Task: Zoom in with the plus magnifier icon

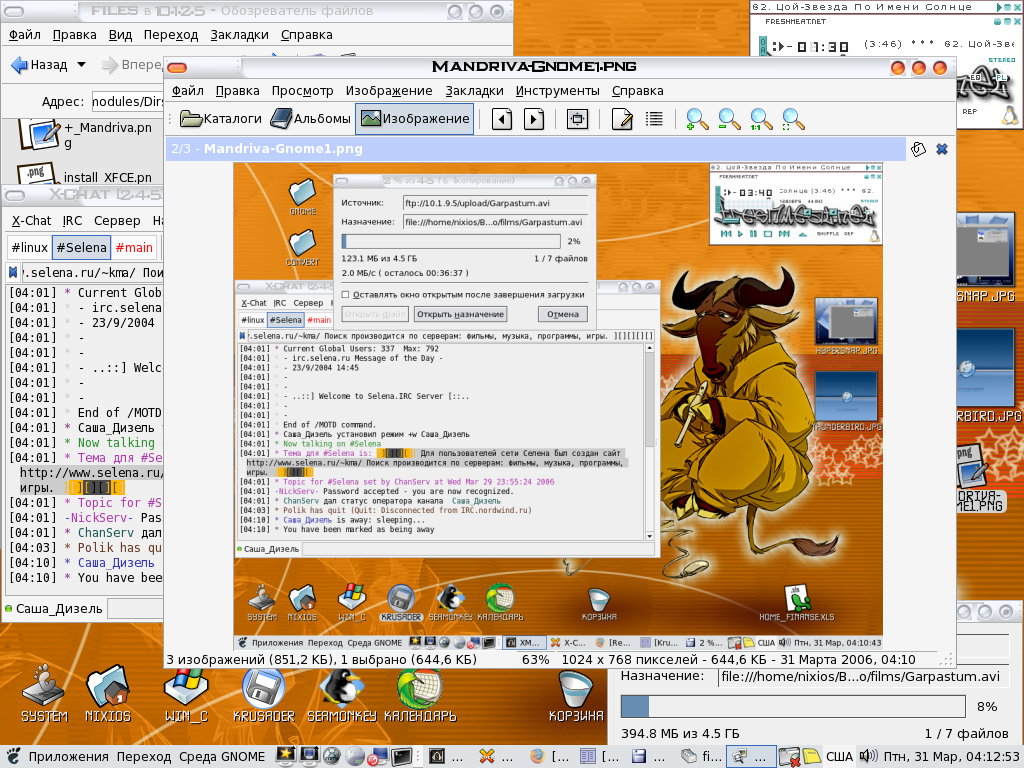Action: tap(697, 120)
